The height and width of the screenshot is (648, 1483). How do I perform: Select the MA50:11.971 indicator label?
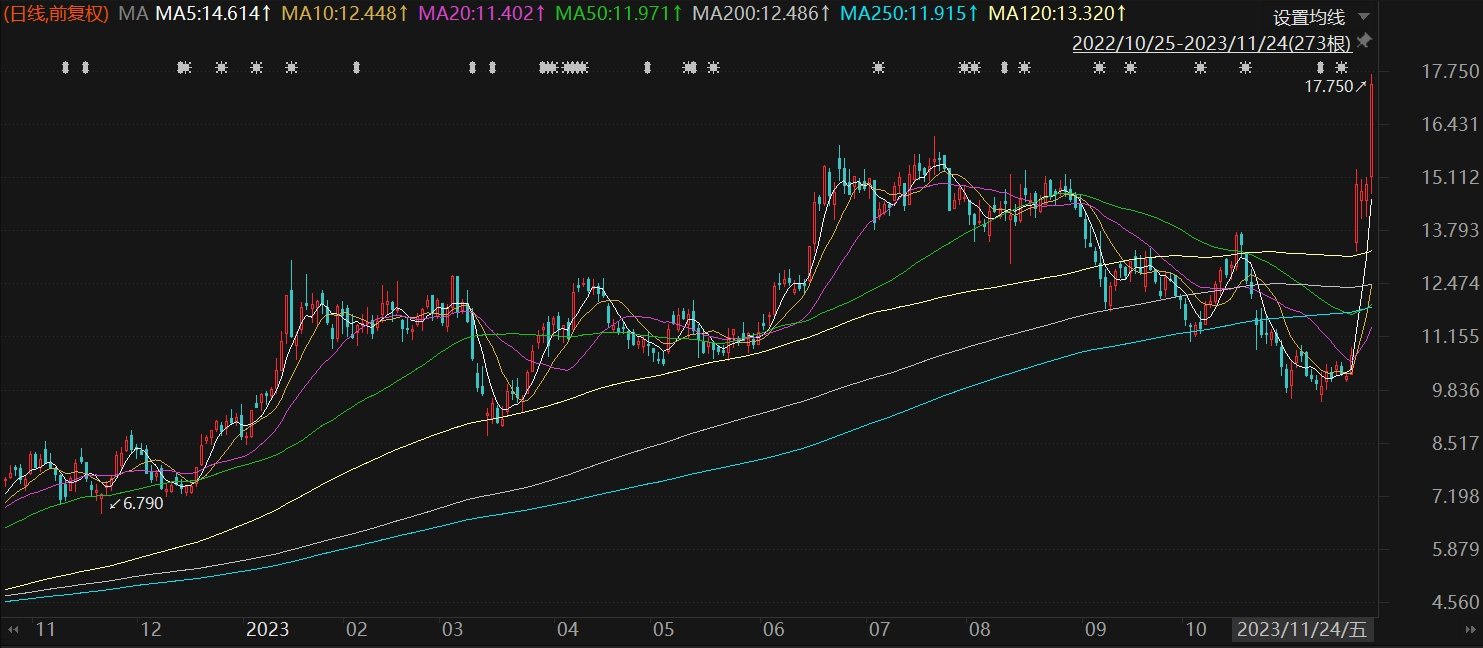(619, 14)
